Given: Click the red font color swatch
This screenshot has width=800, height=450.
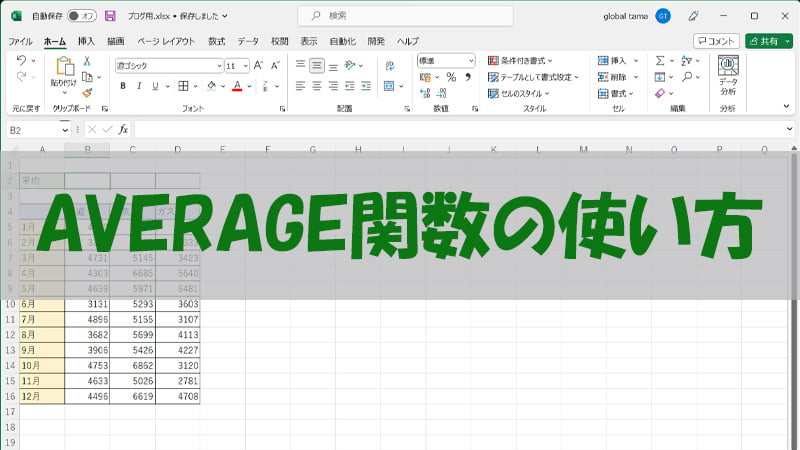Looking at the screenshot, I should (236, 86).
